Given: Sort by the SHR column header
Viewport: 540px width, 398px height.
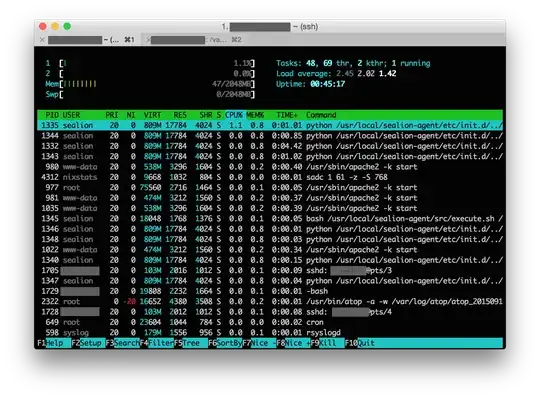Looking at the screenshot, I should pyautogui.click(x=206, y=115).
